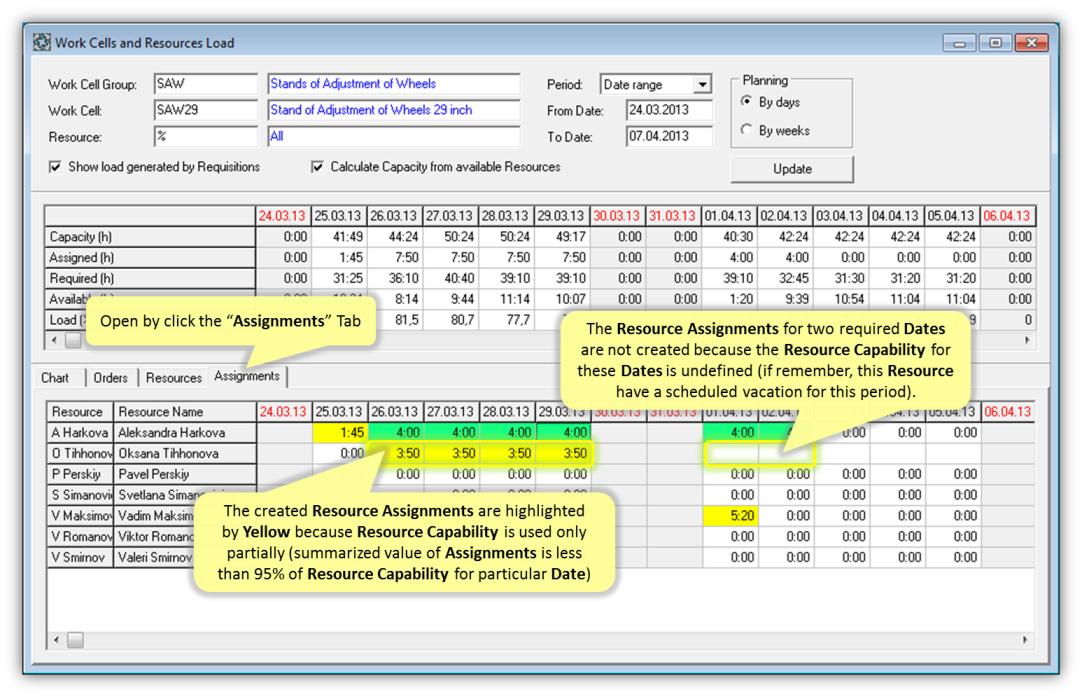Click the Work Cells app icon in title bar
Screen dimensions: 1082x697
pyautogui.click(x=42, y=42)
